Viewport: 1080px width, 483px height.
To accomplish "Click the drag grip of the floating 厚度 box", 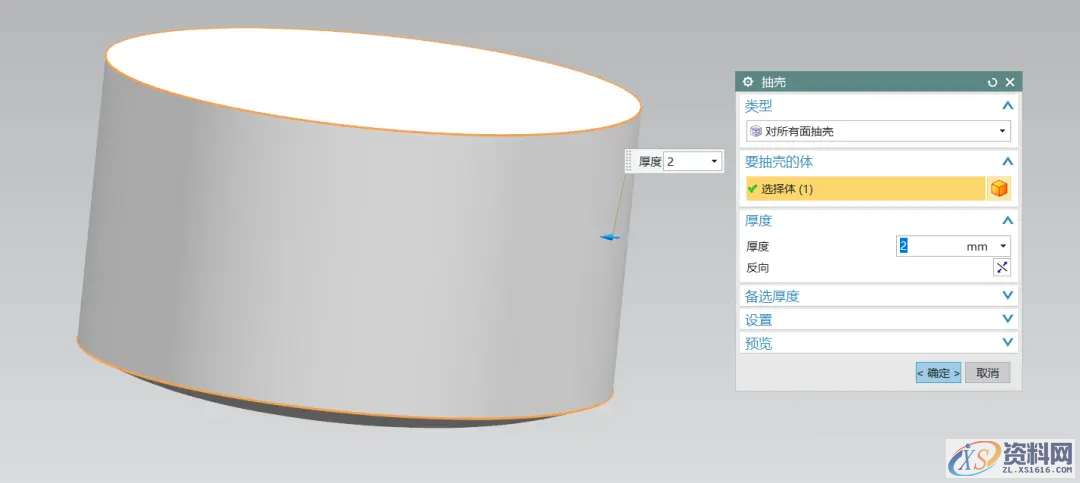I will (x=630, y=161).
